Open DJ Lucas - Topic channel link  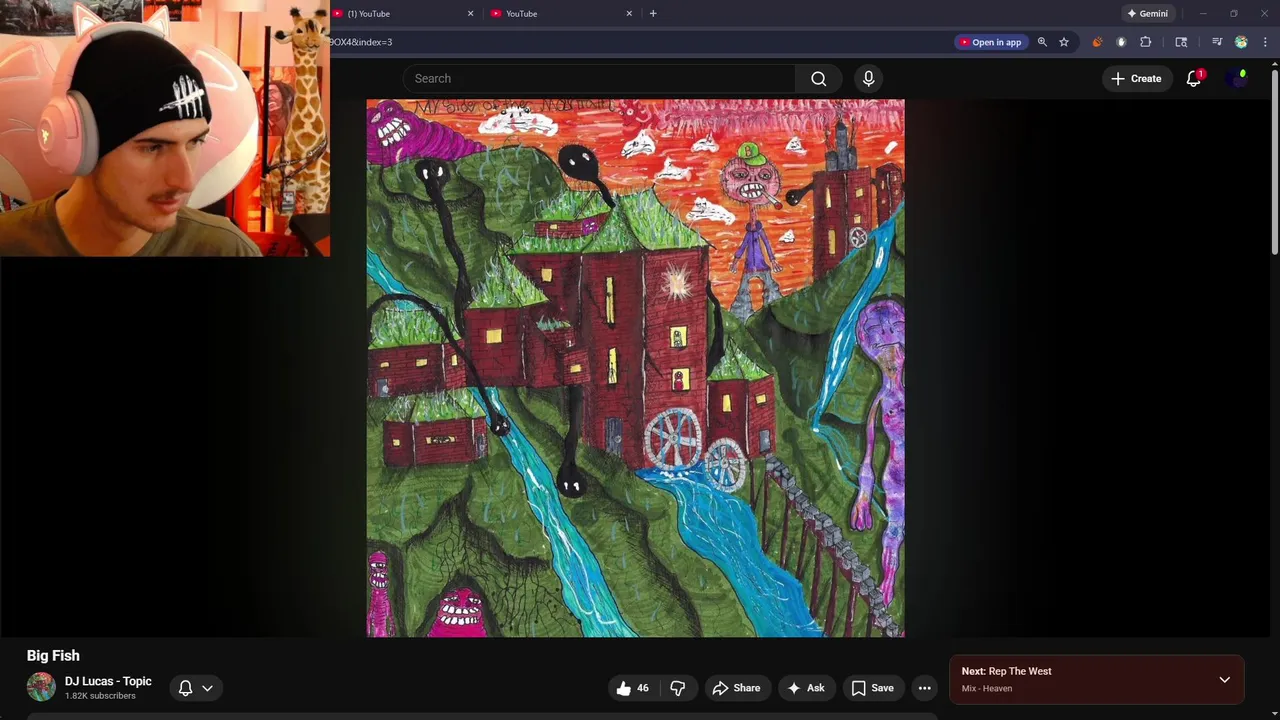[x=108, y=681]
